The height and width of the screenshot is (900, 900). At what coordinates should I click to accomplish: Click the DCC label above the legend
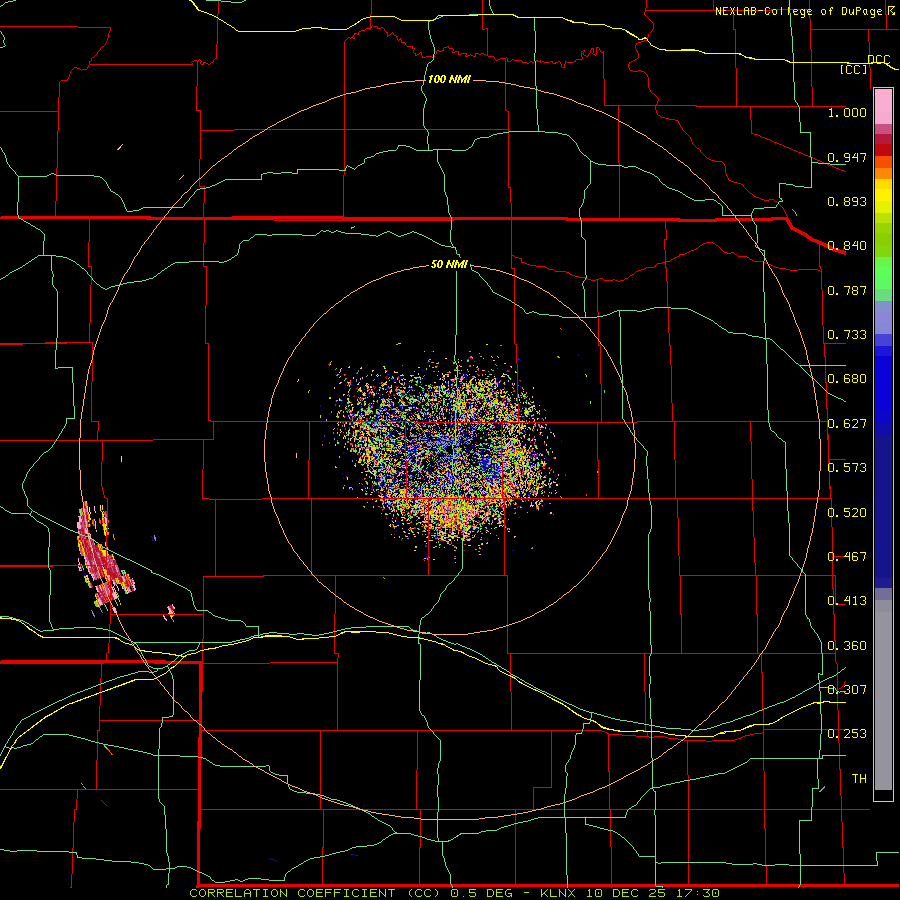coord(879,59)
